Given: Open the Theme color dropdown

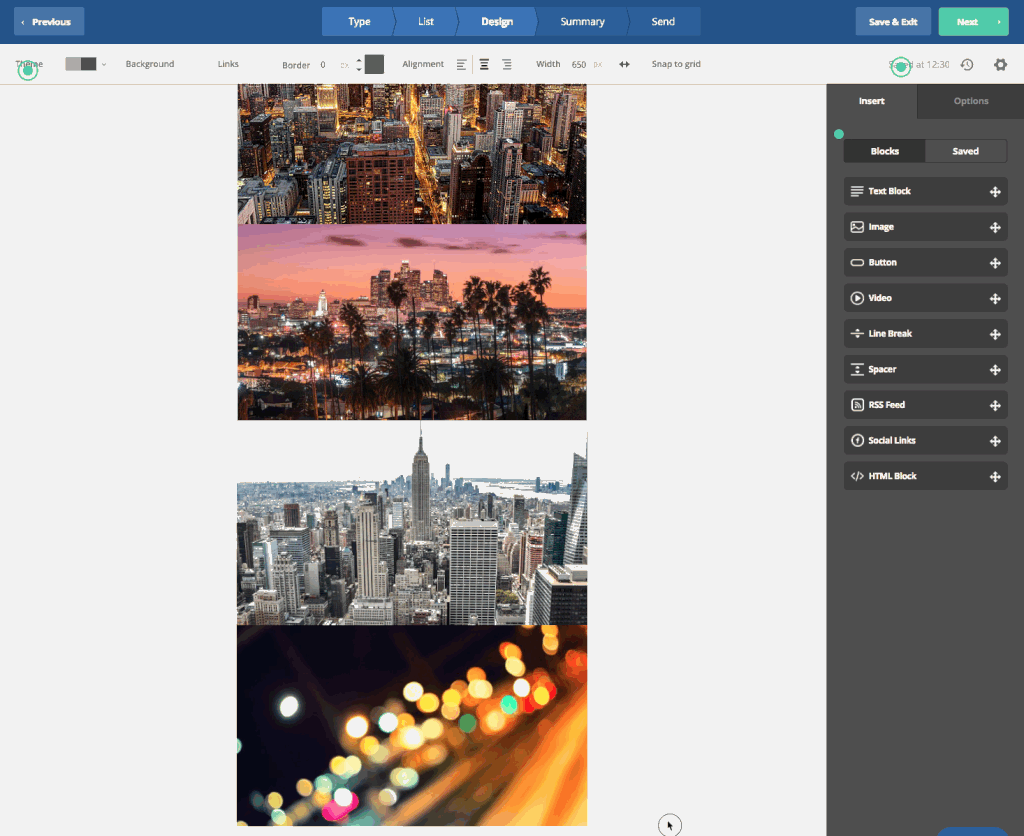Looking at the screenshot, I should click(85, 64).
